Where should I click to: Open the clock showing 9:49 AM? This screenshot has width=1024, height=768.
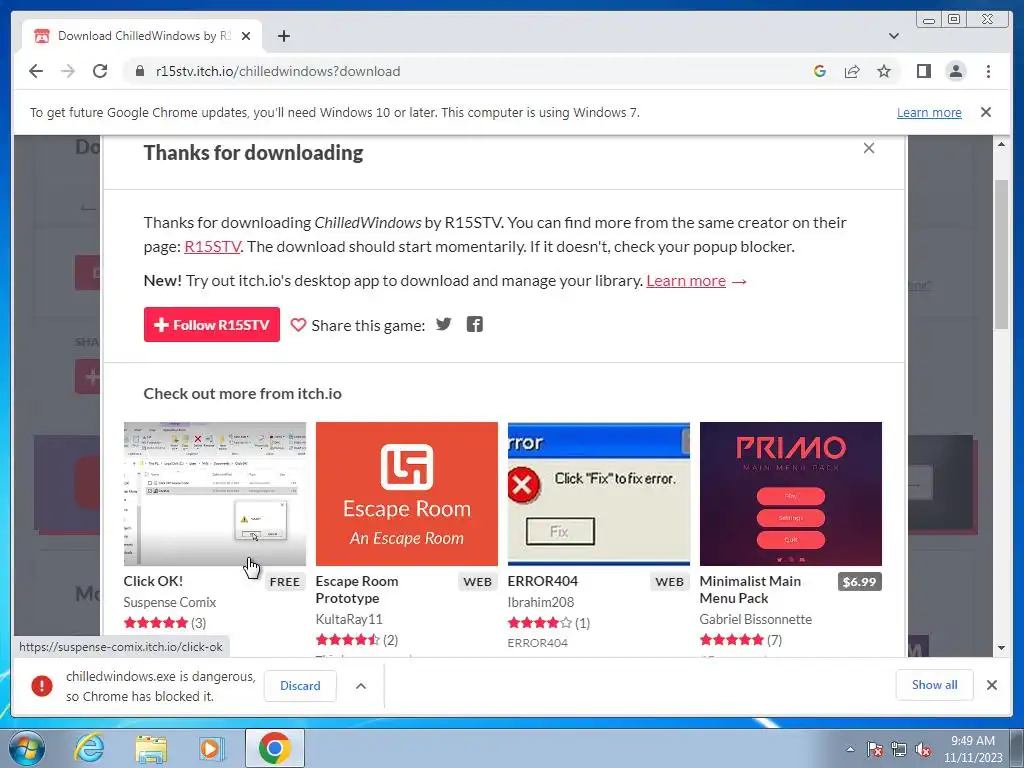[x=973, y=749]
